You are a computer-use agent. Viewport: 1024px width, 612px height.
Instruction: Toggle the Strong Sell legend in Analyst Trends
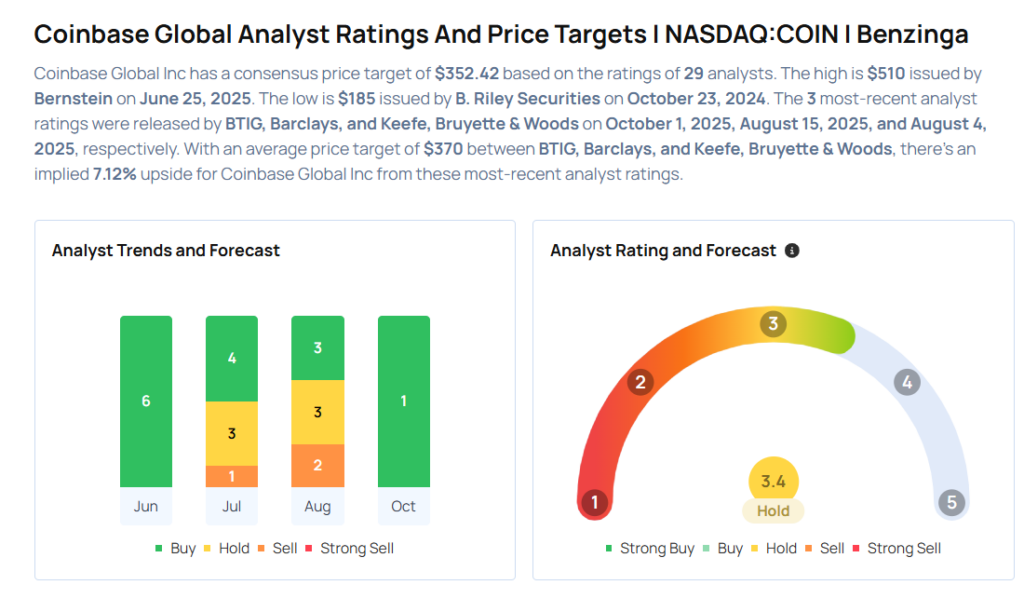tap(348, 548)
